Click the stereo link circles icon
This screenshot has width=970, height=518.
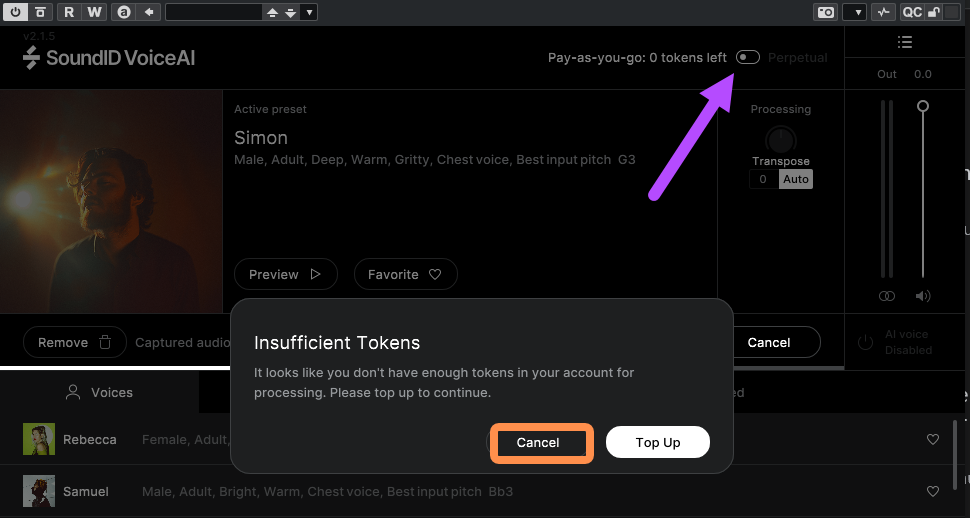pyautogui.click(x=886, y=296)
